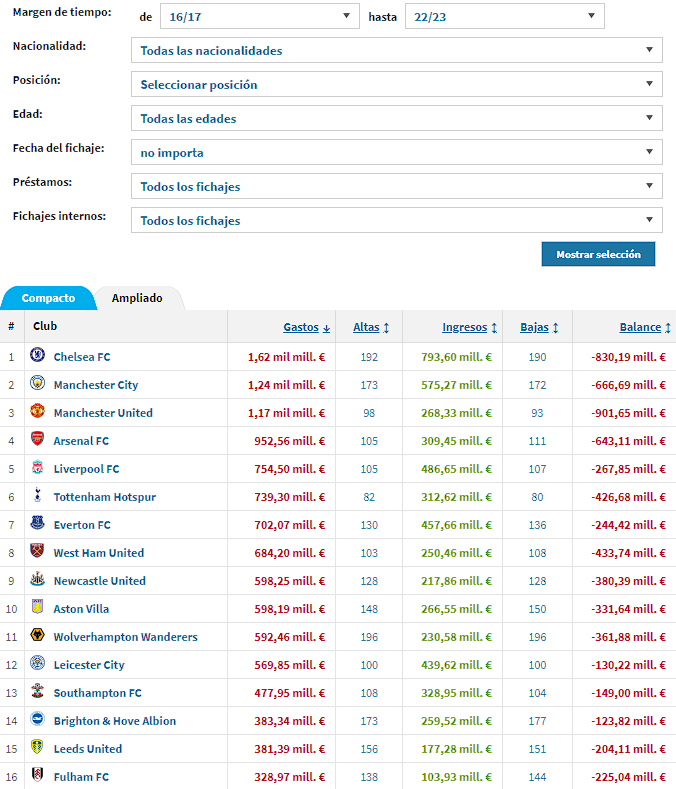
Task: Open the Liverpool FC club link
Action: [87, 469]
